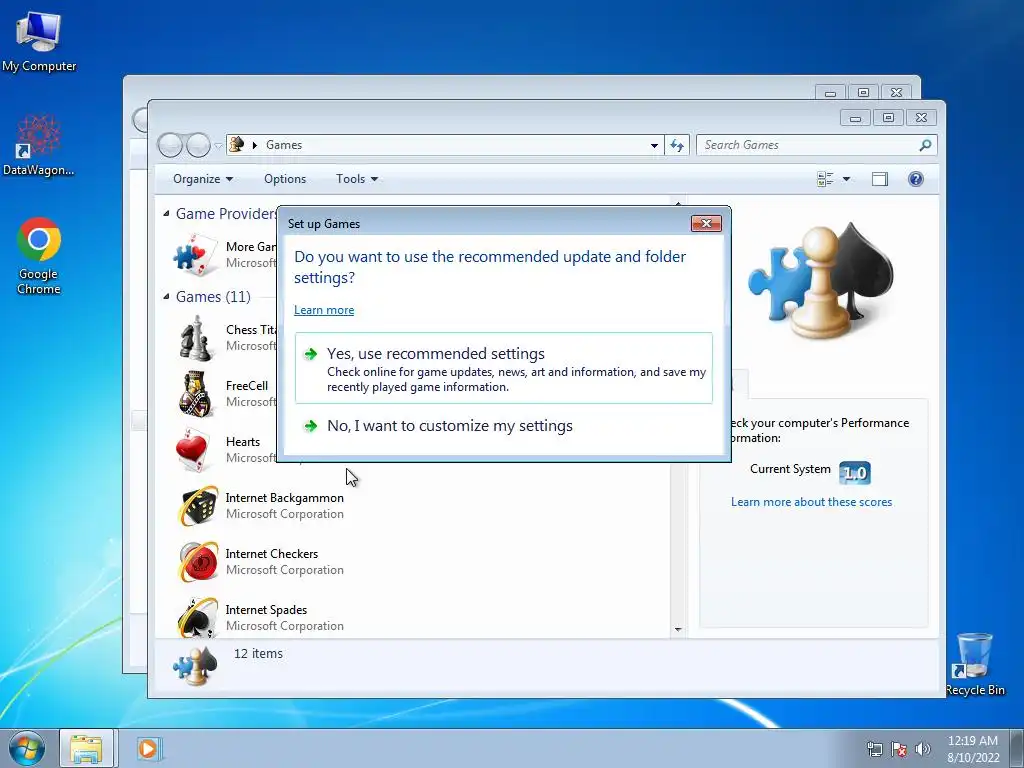Open the Tools menu
This screenshot has height=768, width=1024.
pyautogui.click(x=357, y=179)
